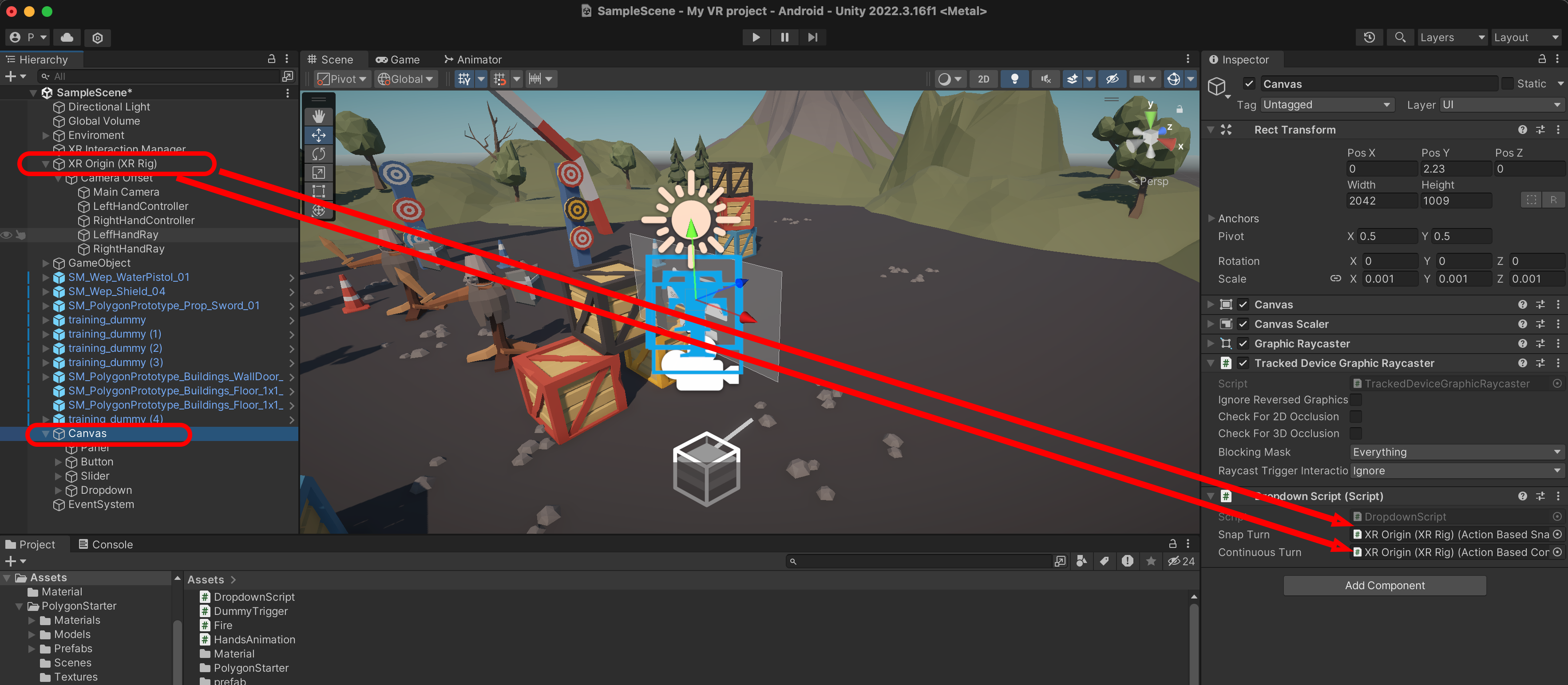Open the Blocking Mask dropdown
This screenshot has width=1568, height=685.
(x=1455, y=452)
